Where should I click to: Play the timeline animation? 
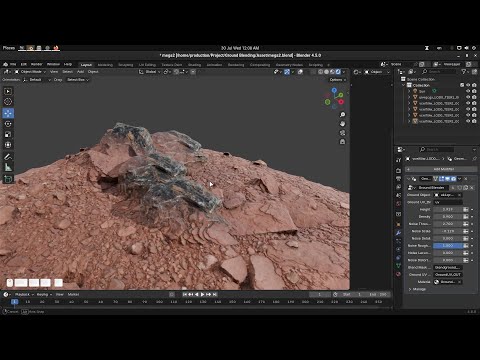[202, 294]
